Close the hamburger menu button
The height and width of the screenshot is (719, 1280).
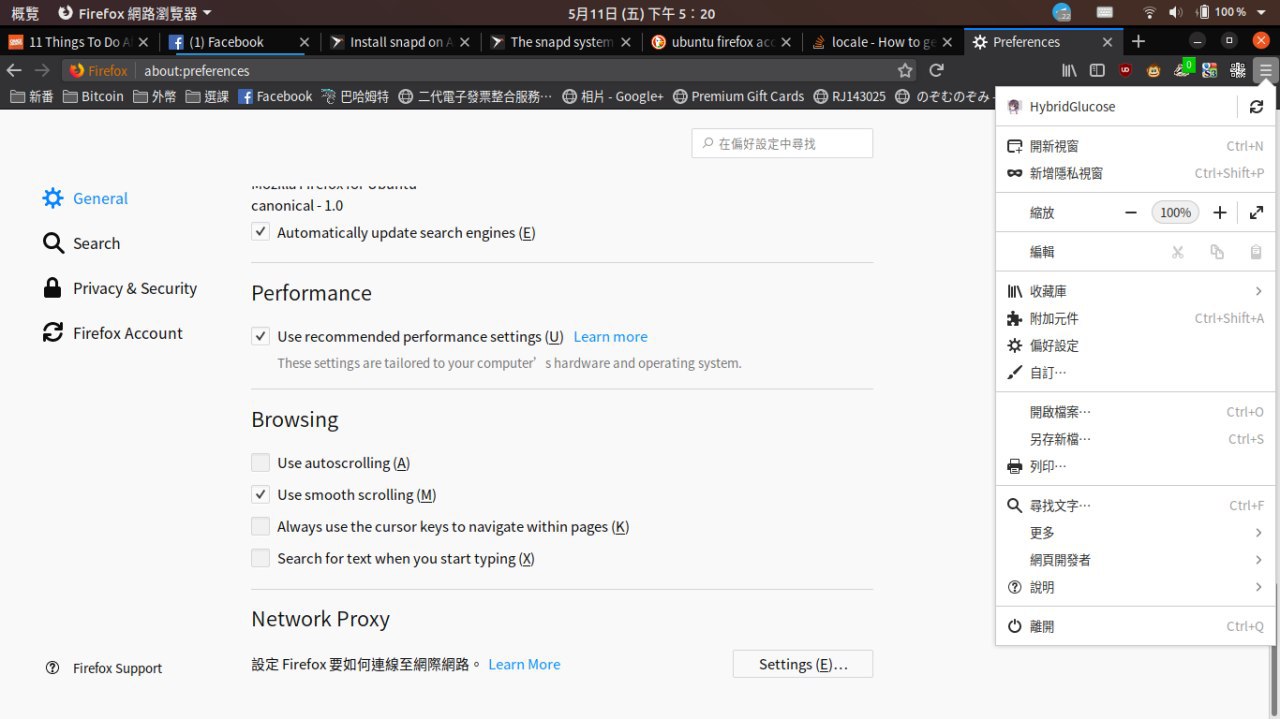coord(1266,71)
